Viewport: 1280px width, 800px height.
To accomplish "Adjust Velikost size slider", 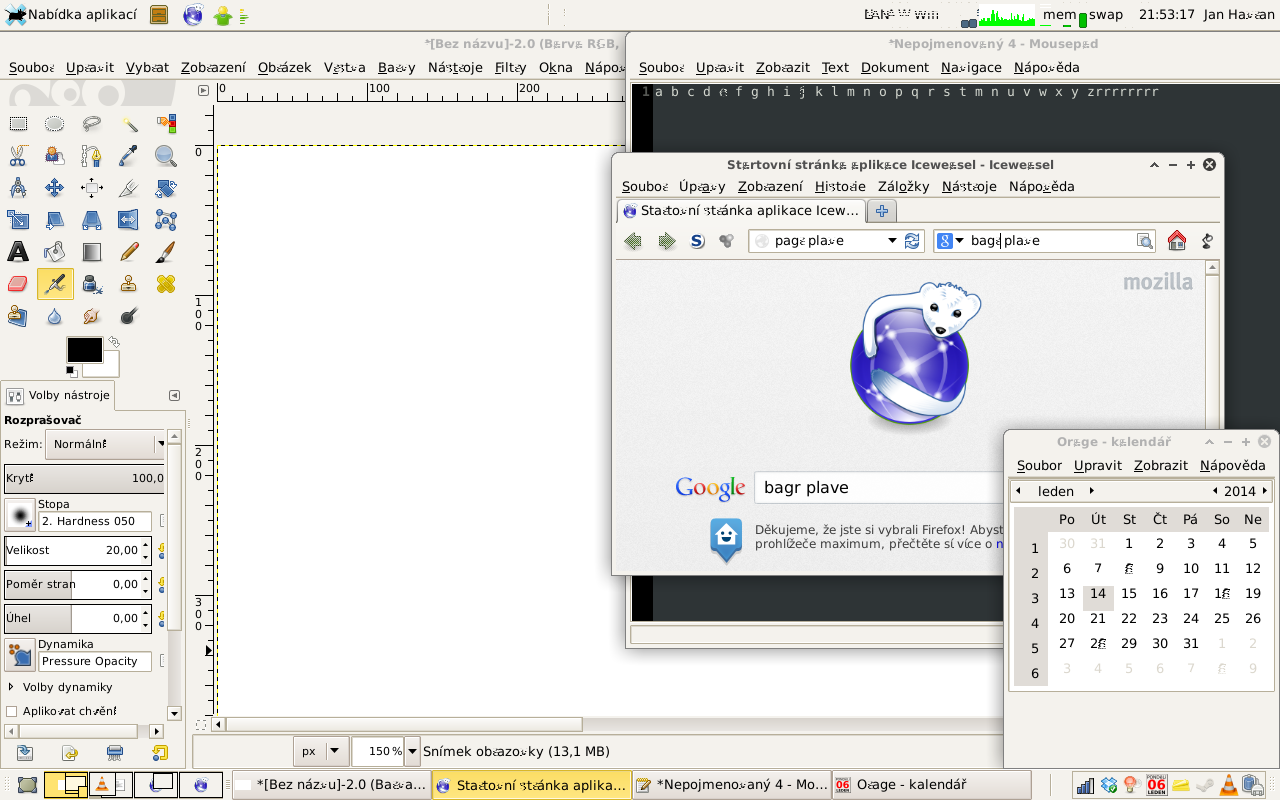I will pos(71,550).
